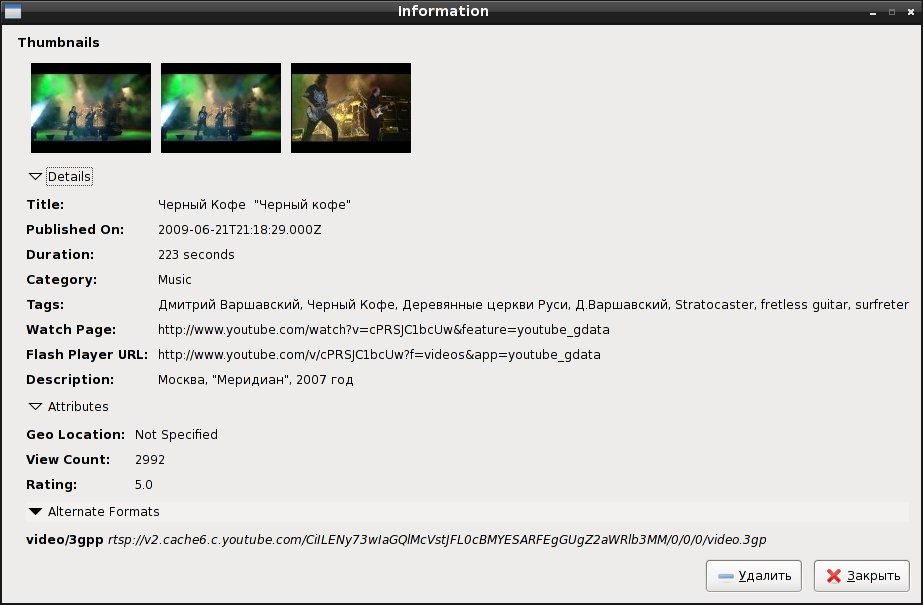The image size is (923, 605).
Task: Click the Flash Player URL value
Action: (x=379, y=355)
